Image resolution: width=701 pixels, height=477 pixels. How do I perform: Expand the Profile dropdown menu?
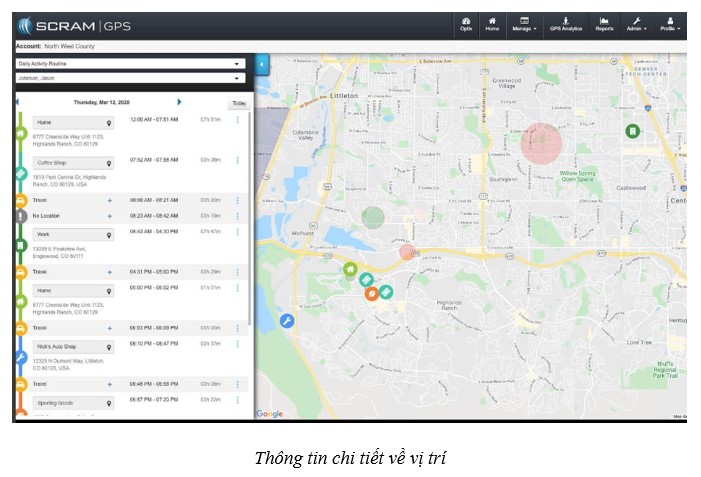tap(670, 25)
